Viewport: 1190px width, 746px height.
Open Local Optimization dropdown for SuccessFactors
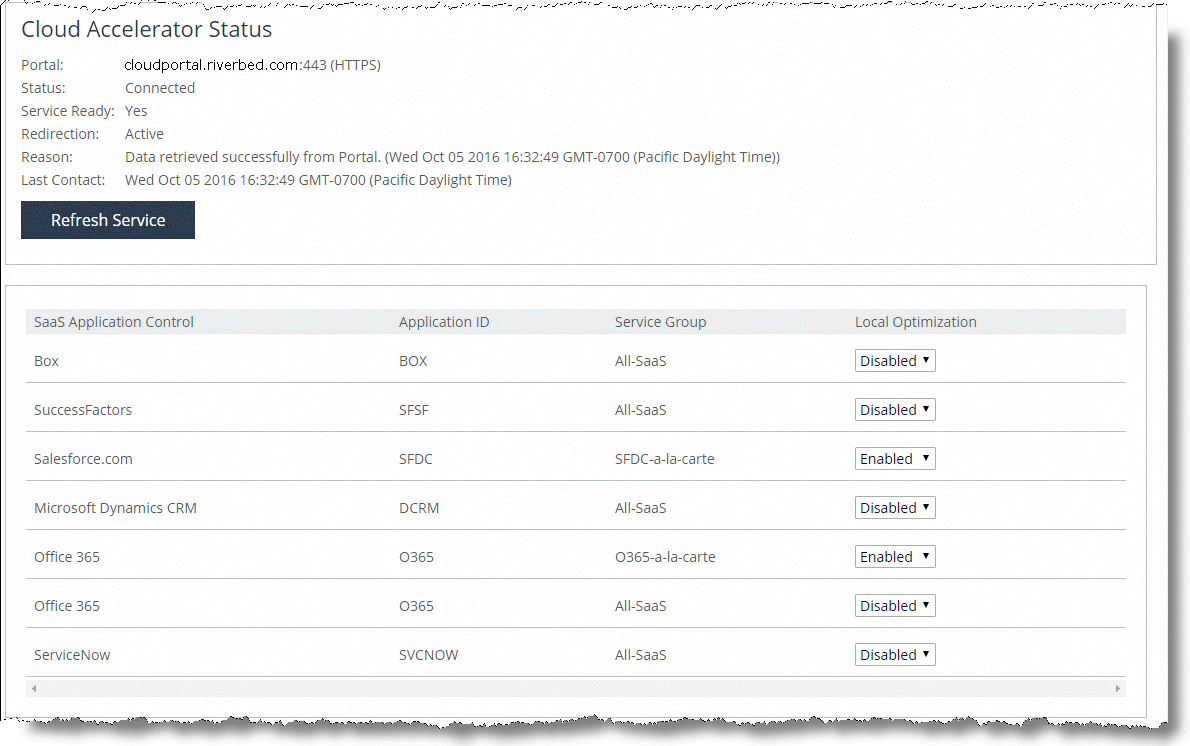(x=895, y=410)
